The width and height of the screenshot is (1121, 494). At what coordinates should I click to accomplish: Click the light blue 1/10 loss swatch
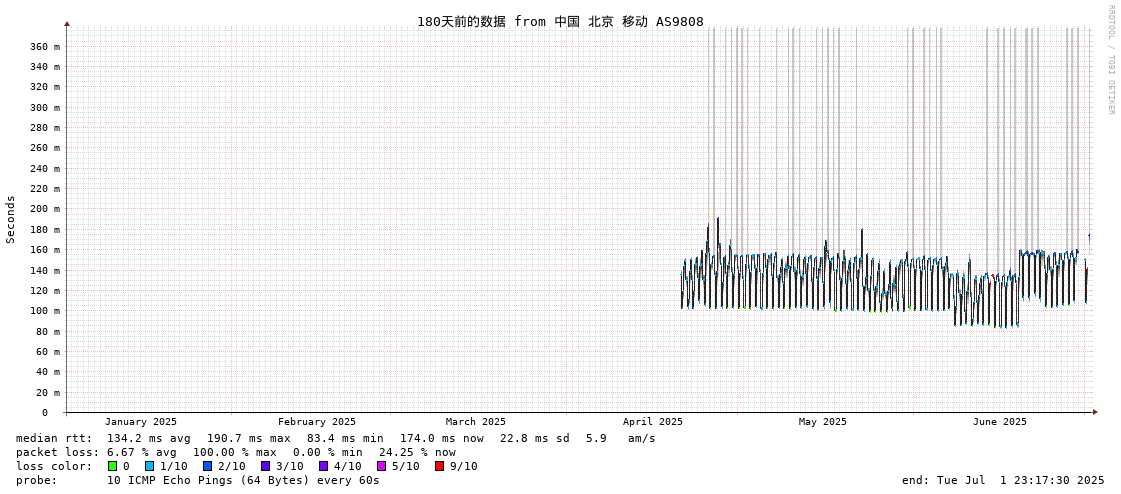coord(149,466)
